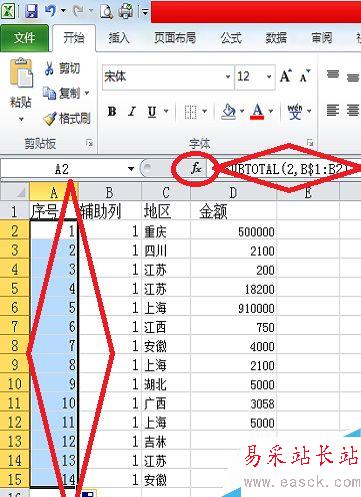Click the Center alignment icon
Image resolution: width=361 pixels, height=497 pixels.
click(x=353, y=110)
